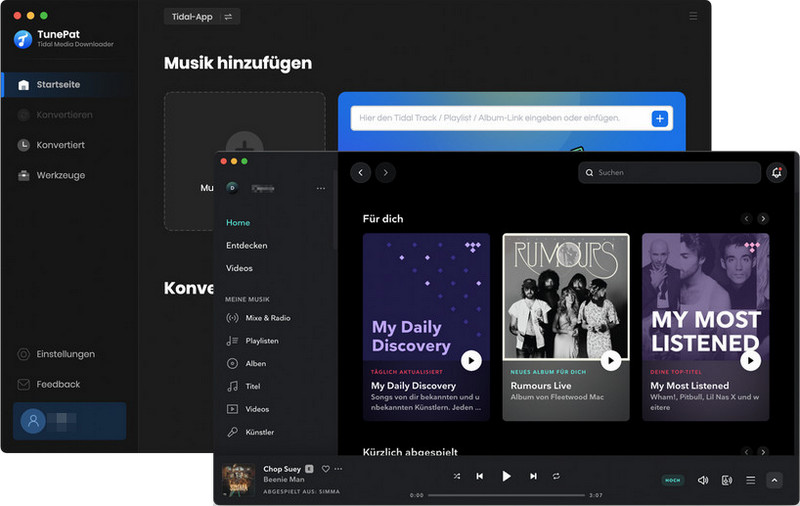Open My Daily Discovery cover thumbnail

point(426,297)
